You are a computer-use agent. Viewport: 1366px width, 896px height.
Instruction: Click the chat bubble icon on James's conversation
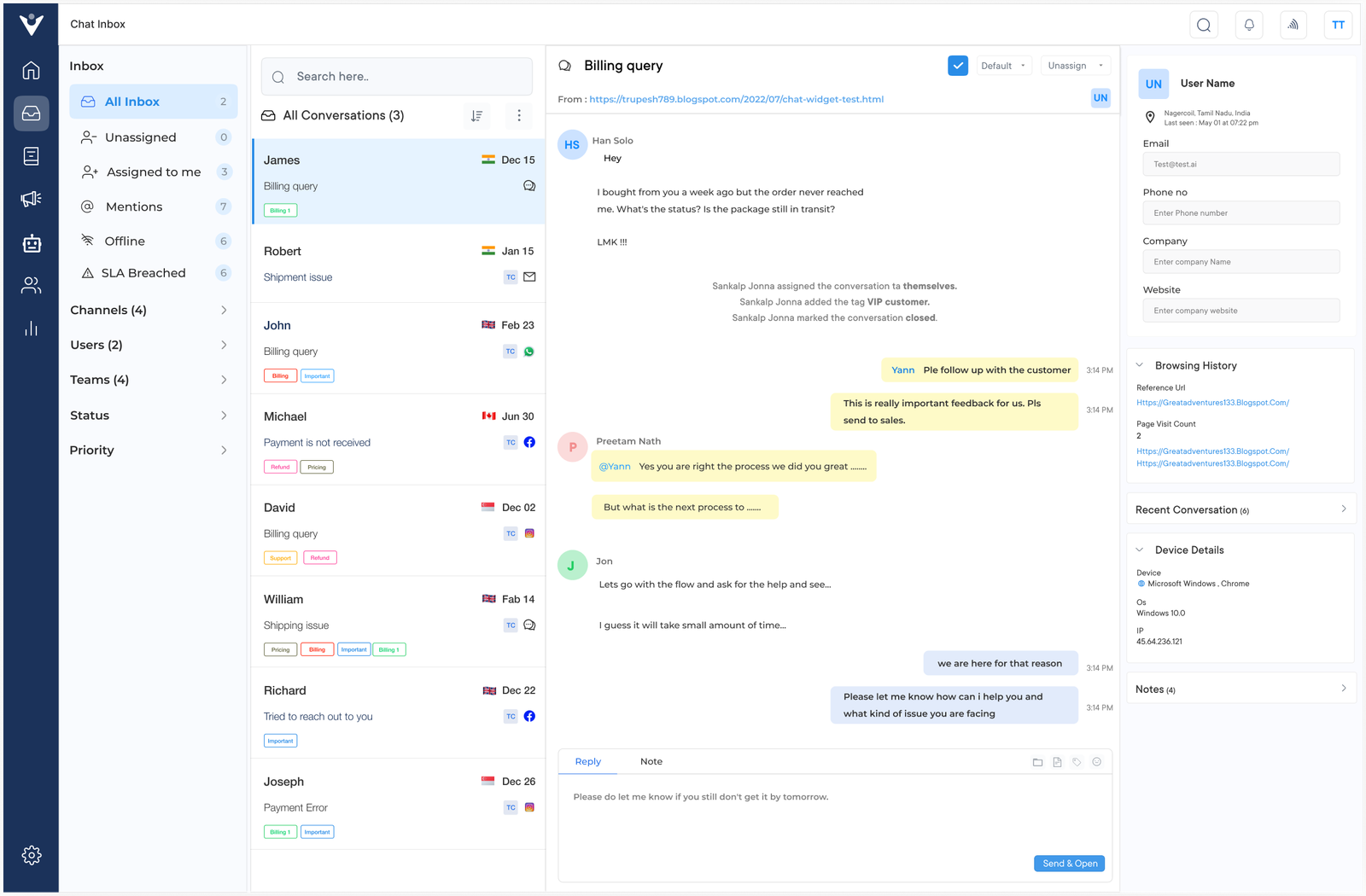[529, 186]
